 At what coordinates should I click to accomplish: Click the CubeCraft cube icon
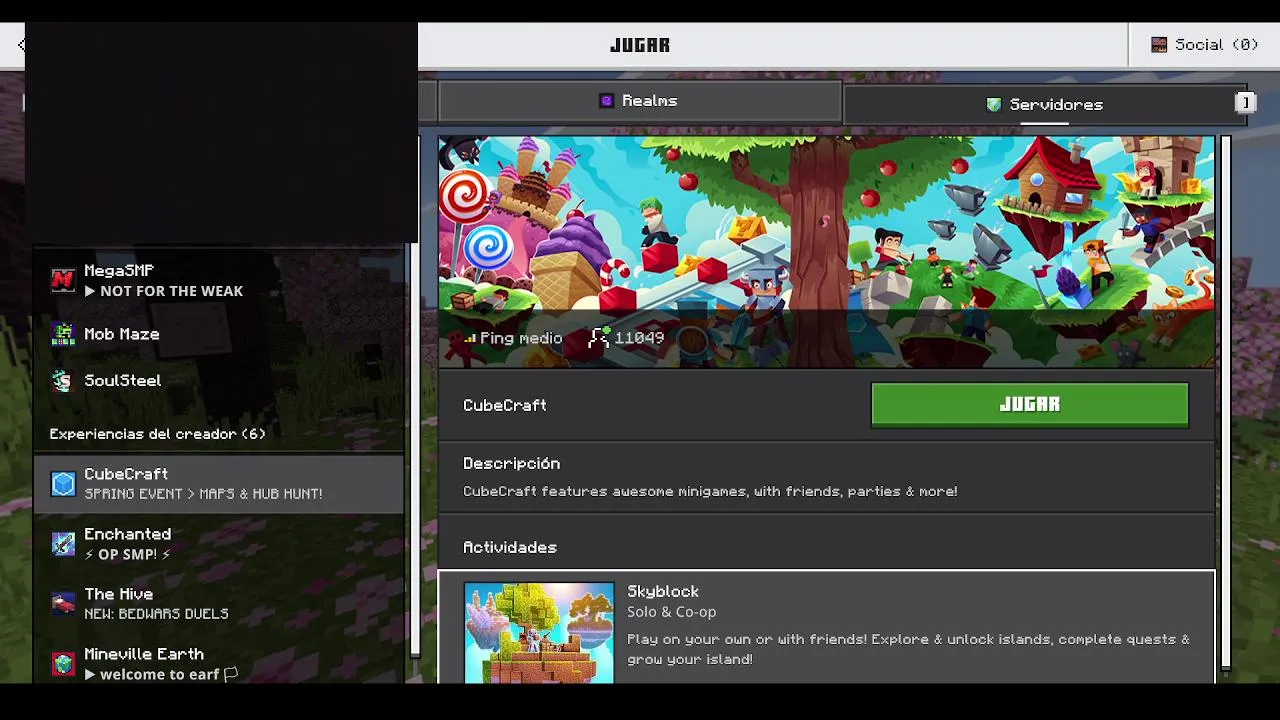[63, 484]
